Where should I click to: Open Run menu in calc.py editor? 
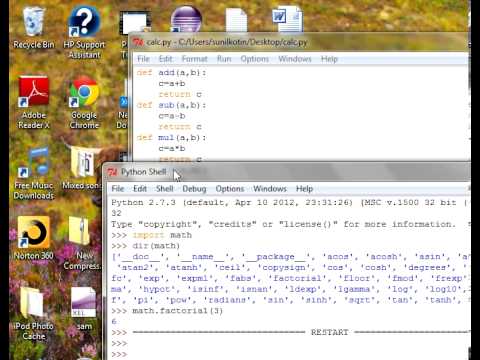point(224,59)
